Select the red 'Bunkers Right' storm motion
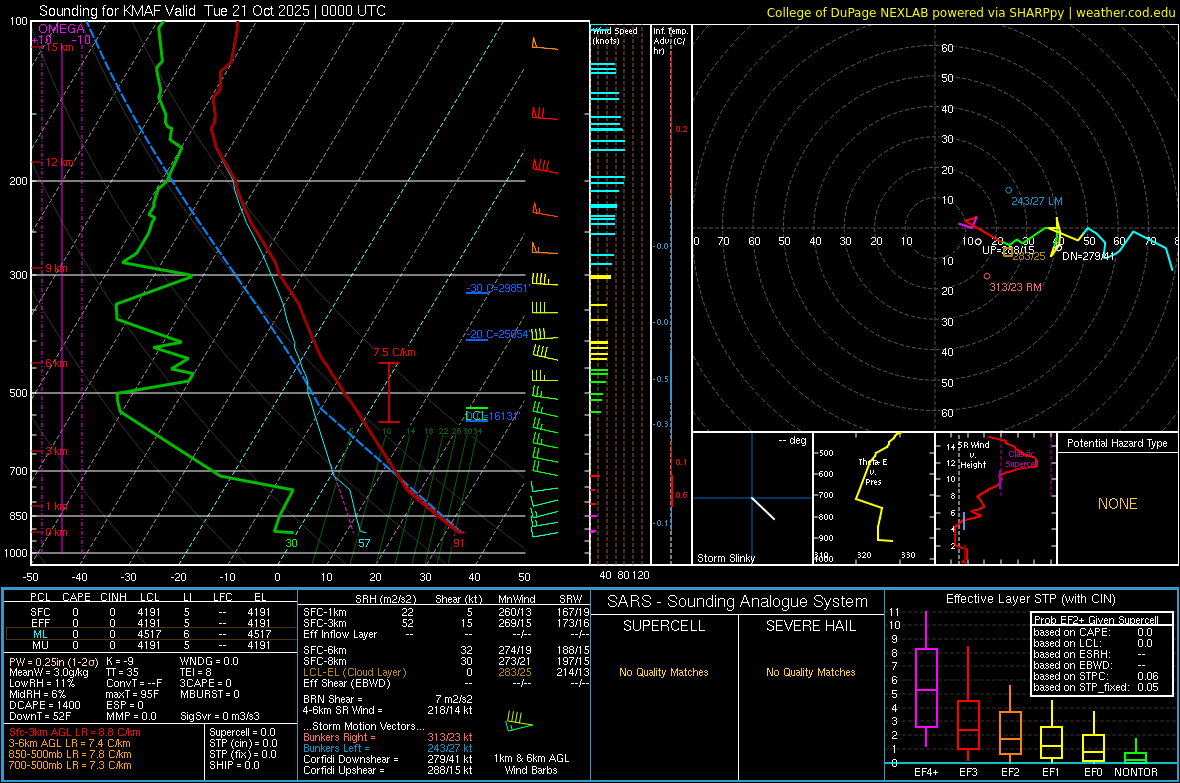 [388, 737]
